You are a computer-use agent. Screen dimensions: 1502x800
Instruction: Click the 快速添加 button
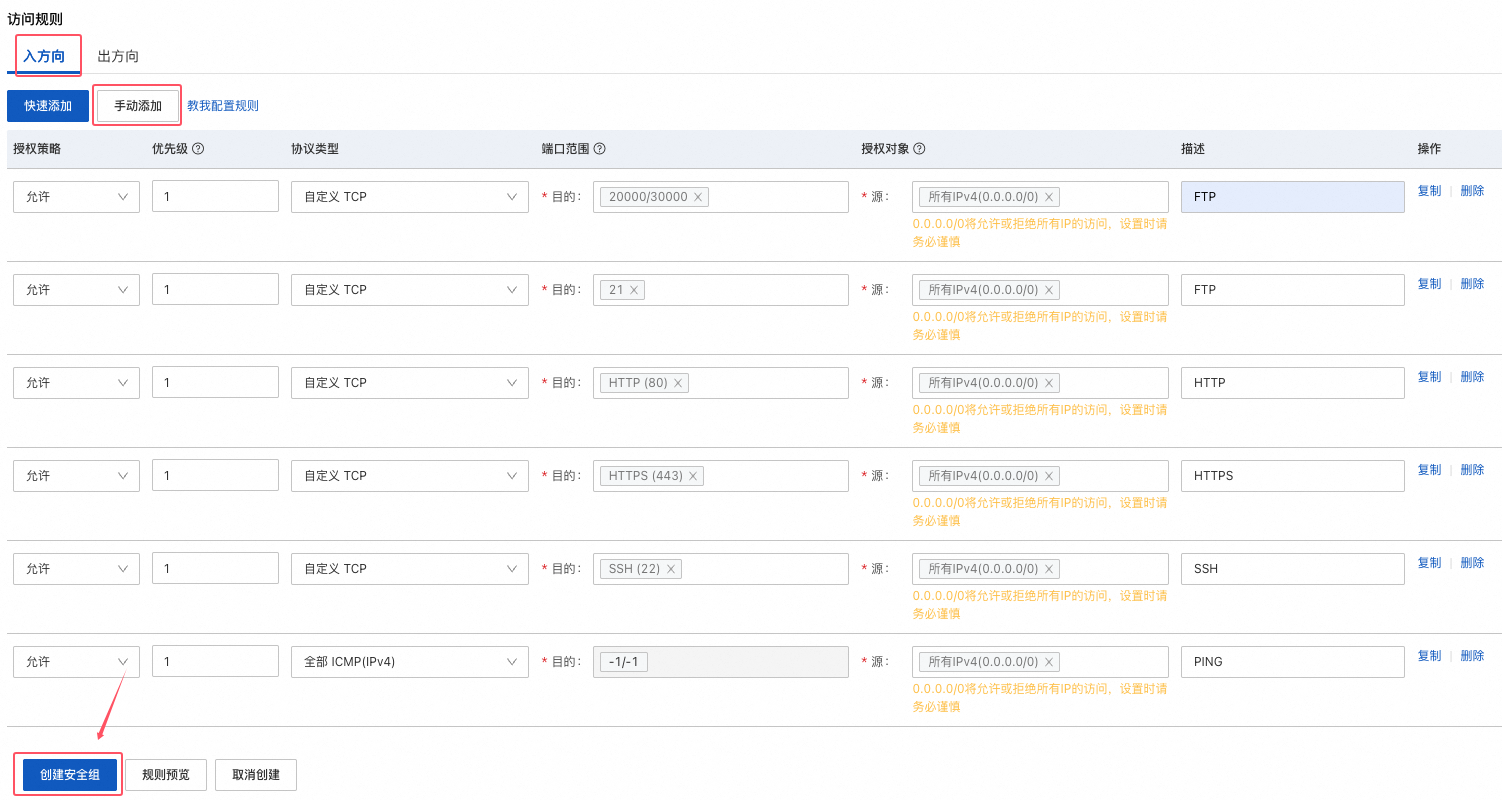tap(48, 106)
